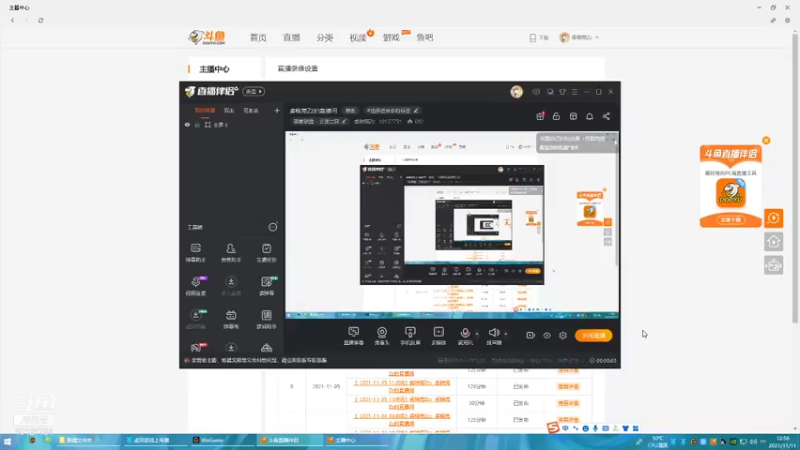Screen dimensions: 800x450
Task: Switch to WeGame in the taskbar
Action: pos(209,440)
